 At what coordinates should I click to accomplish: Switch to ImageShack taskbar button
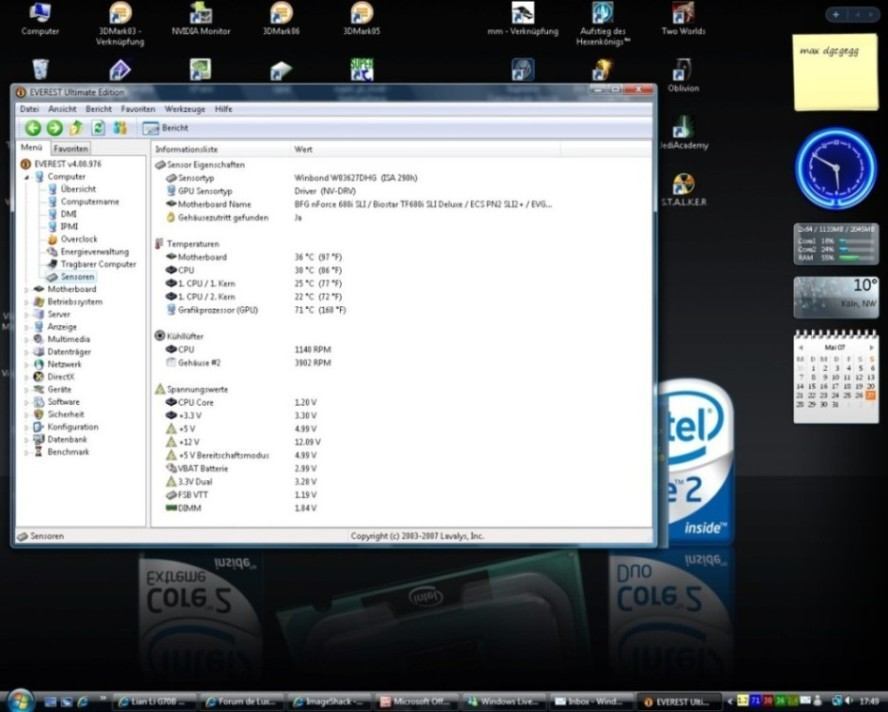329,702
